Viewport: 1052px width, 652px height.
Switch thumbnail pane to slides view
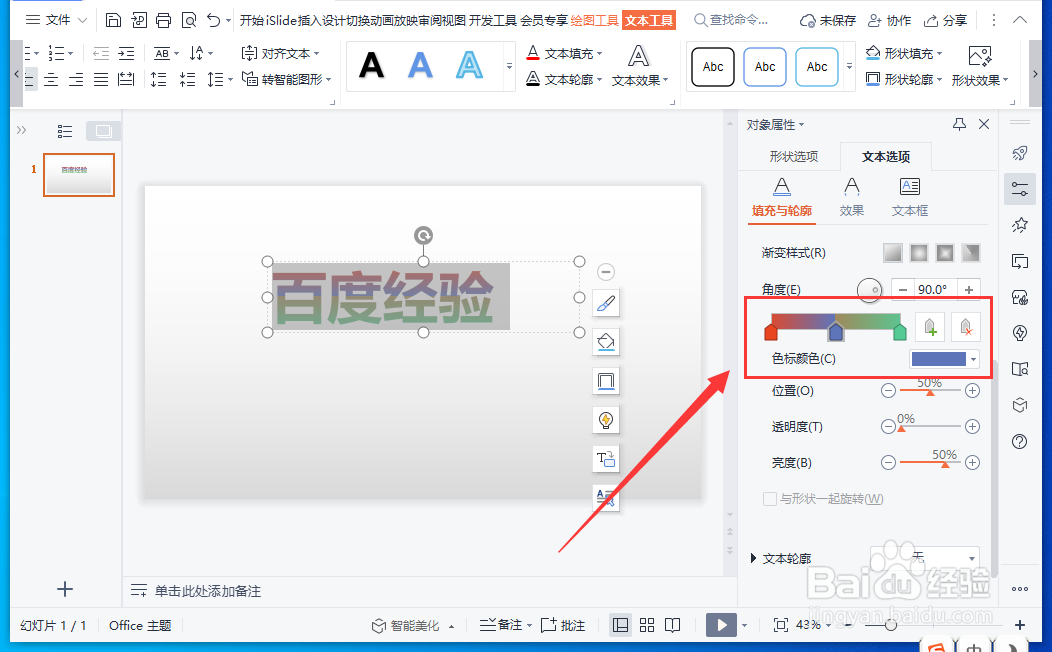tap(103, 131)
